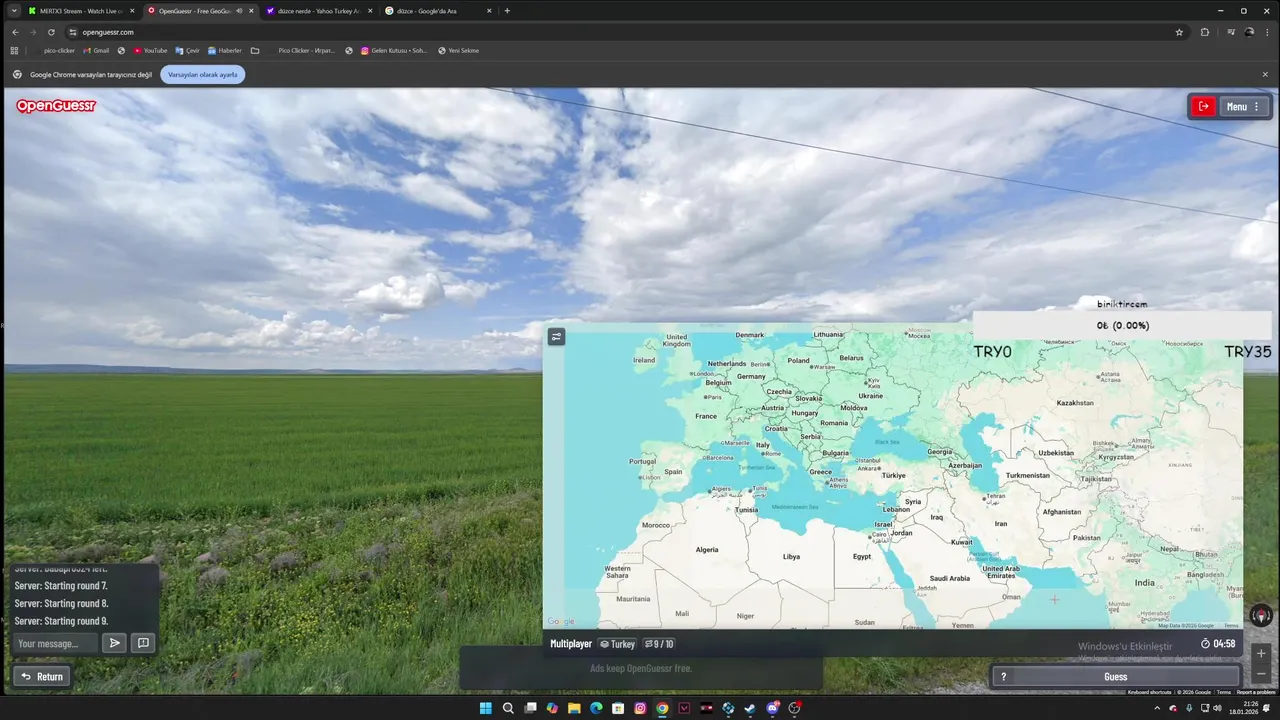Click Varsayılan olarak ayarla button
This screenshot has width=1280, height=720.
(203, 74)
